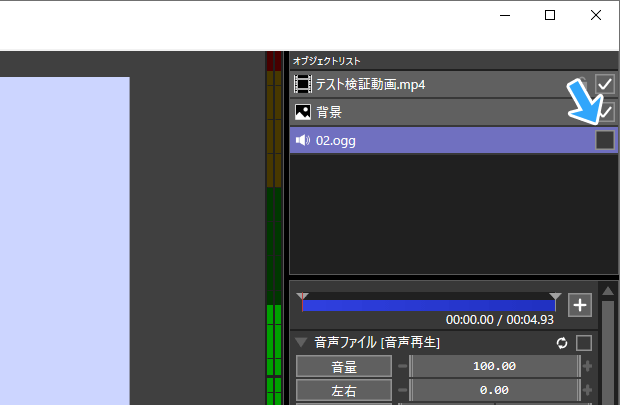Click the refresh icon of 音声ファイル section
The height and width of the screenshot is (405, 620).
pos(562,343)
